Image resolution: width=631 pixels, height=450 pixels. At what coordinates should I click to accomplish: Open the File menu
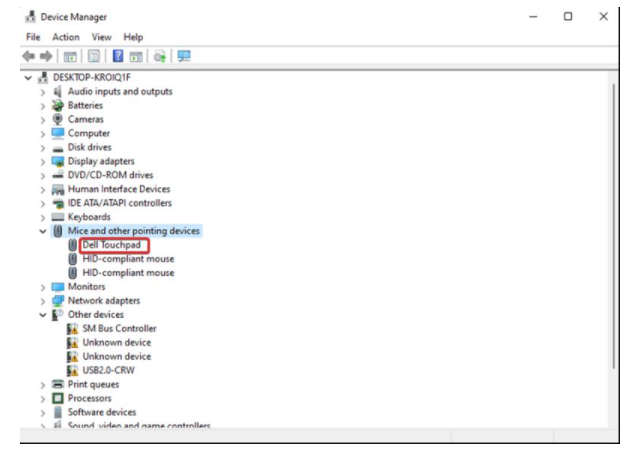pyautogui.click(x=33, y=38)
